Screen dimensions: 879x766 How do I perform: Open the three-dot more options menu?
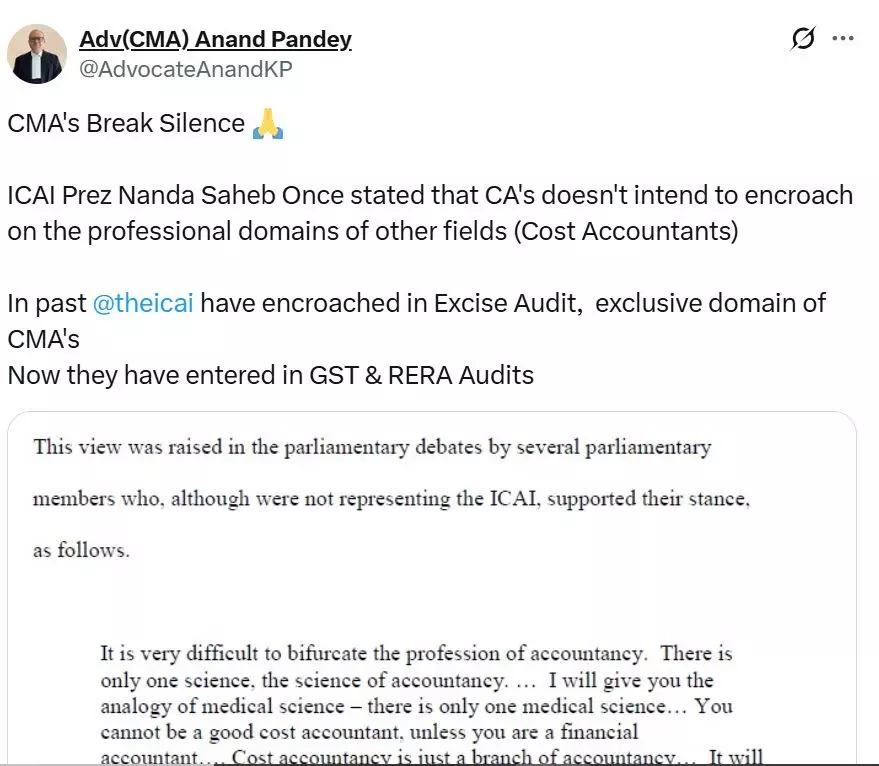click(843, 38)
